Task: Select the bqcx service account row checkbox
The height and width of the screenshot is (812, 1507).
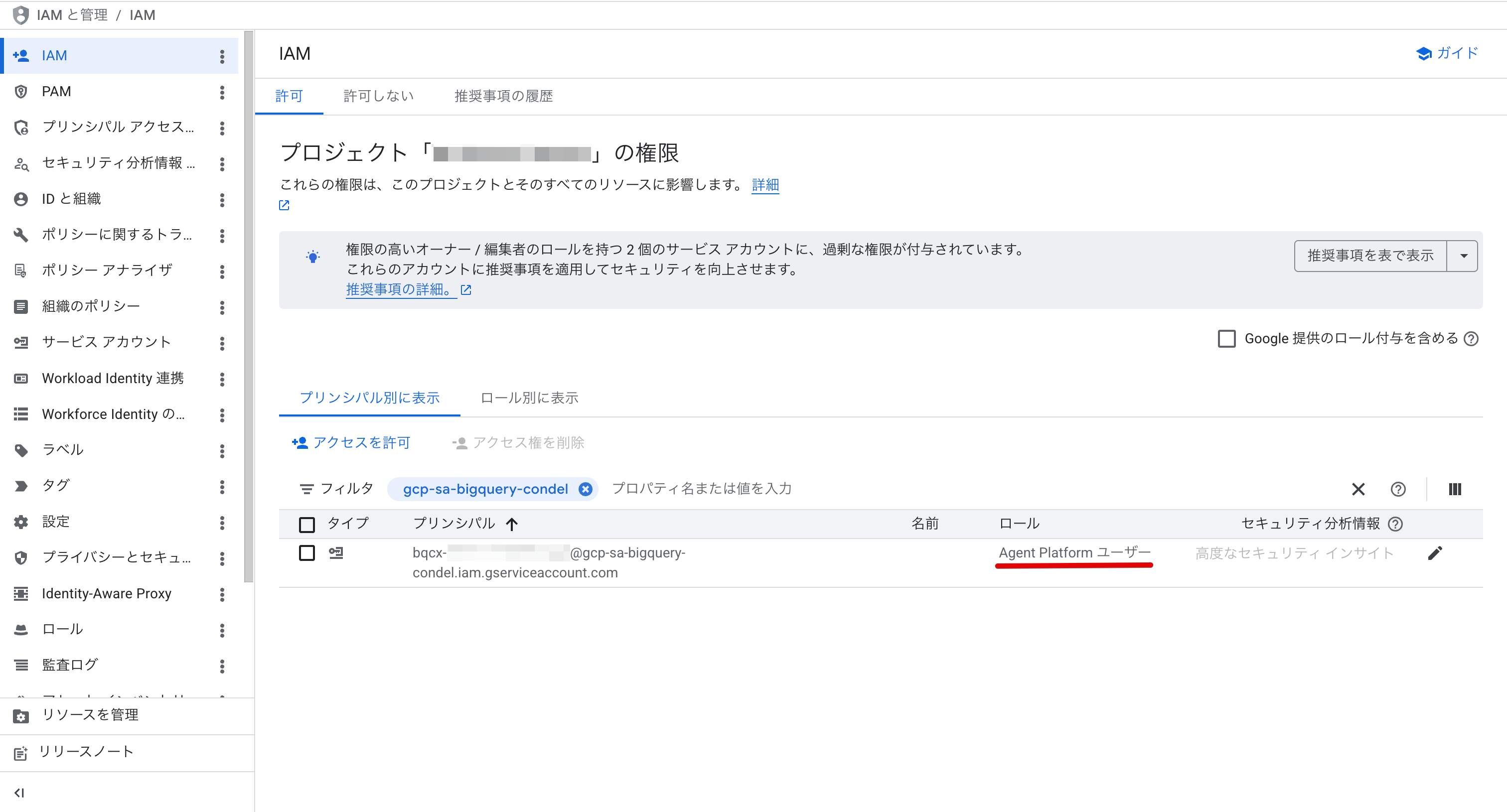Action: (307, 553)
